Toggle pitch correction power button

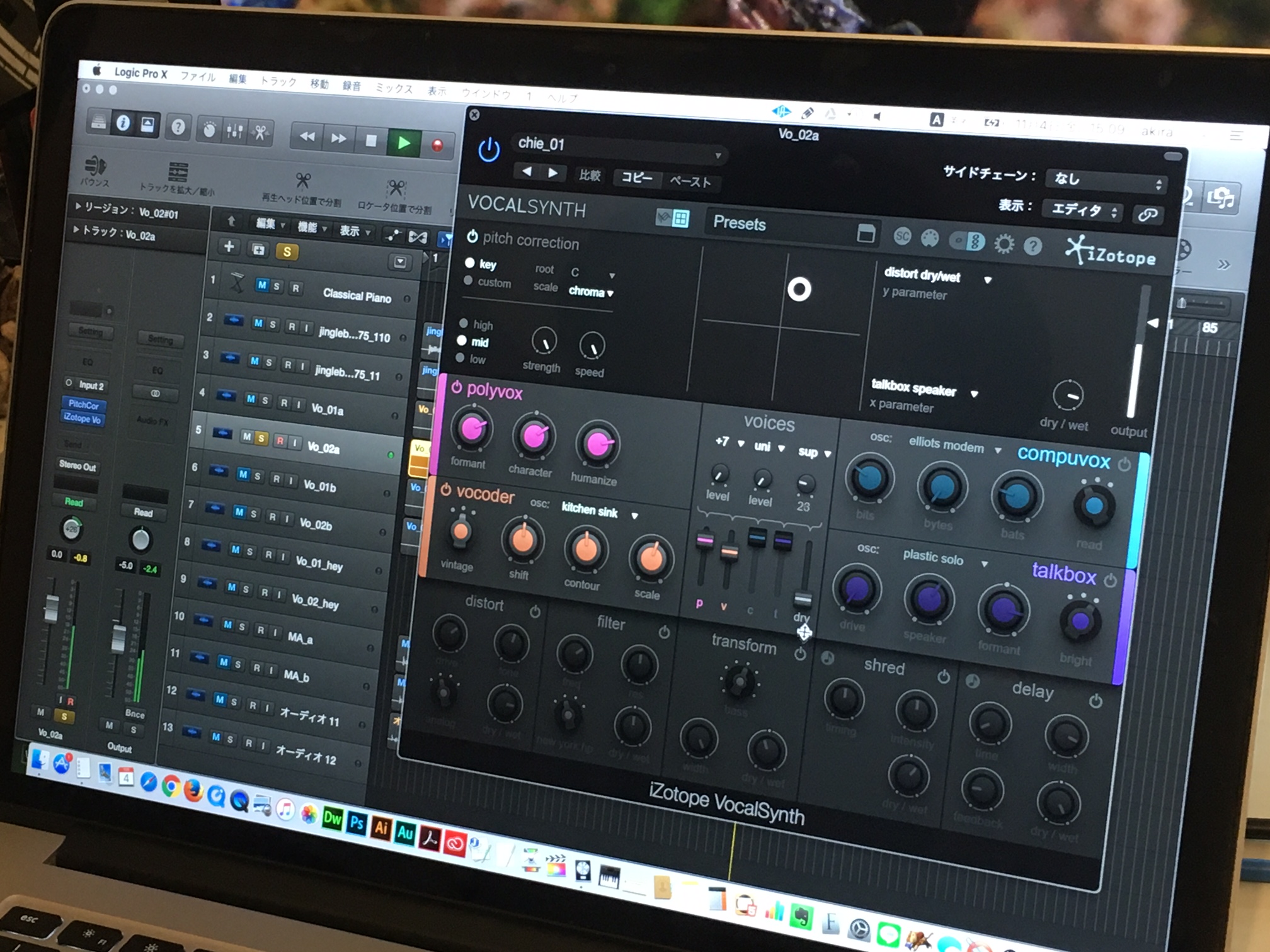click(472, 237)
